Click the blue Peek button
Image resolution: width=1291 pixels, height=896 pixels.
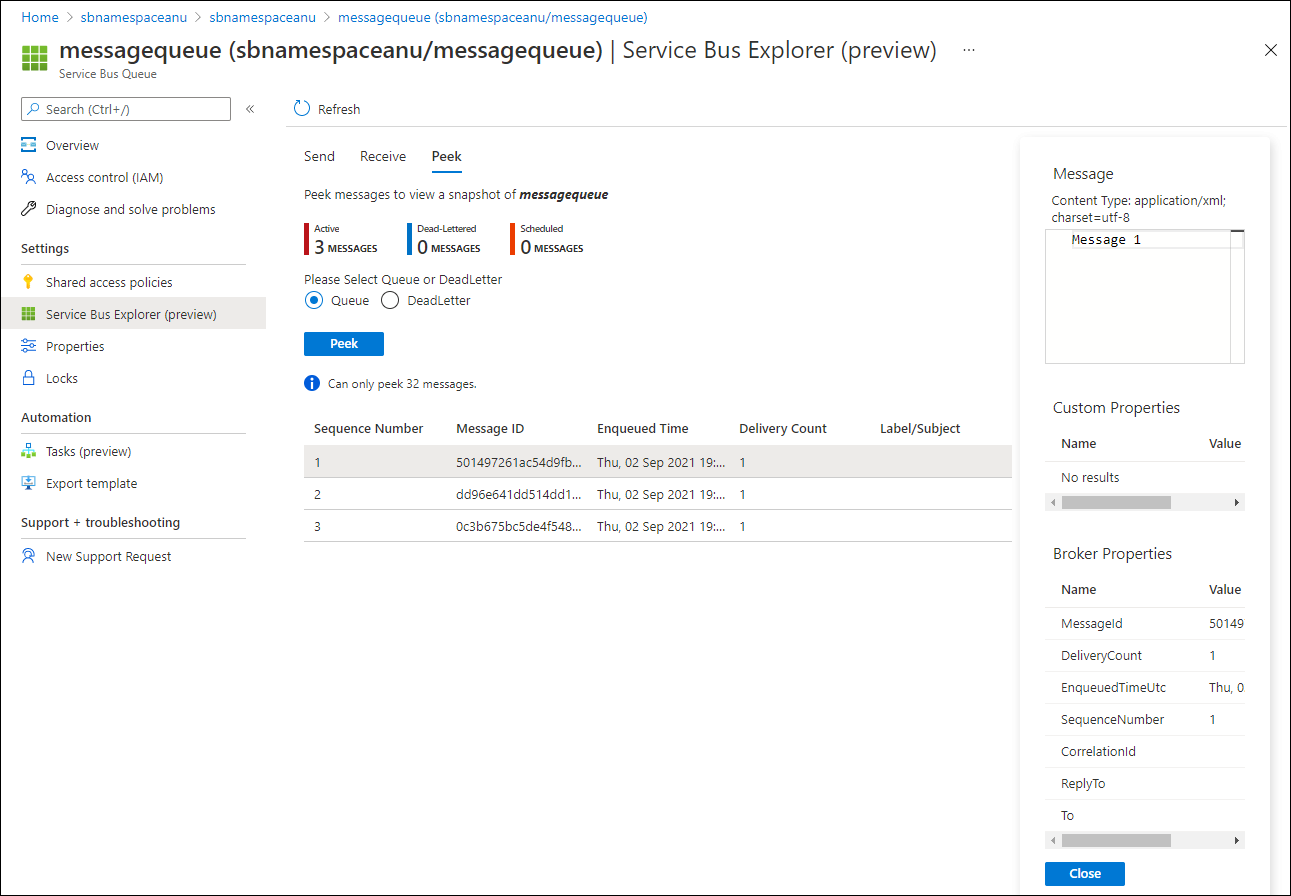[344, 343]
